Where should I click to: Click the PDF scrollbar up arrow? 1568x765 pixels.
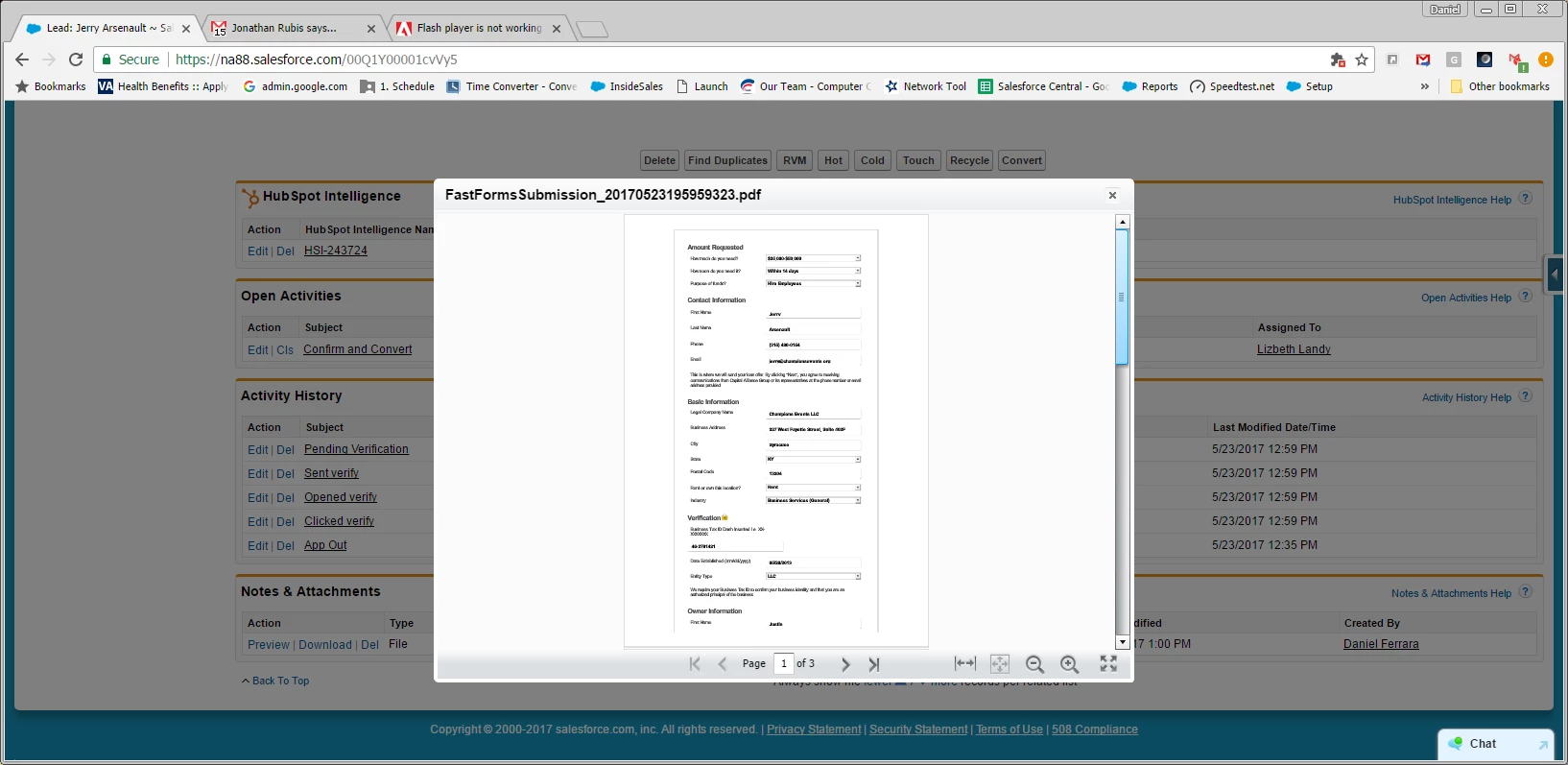click(1122, 222)
